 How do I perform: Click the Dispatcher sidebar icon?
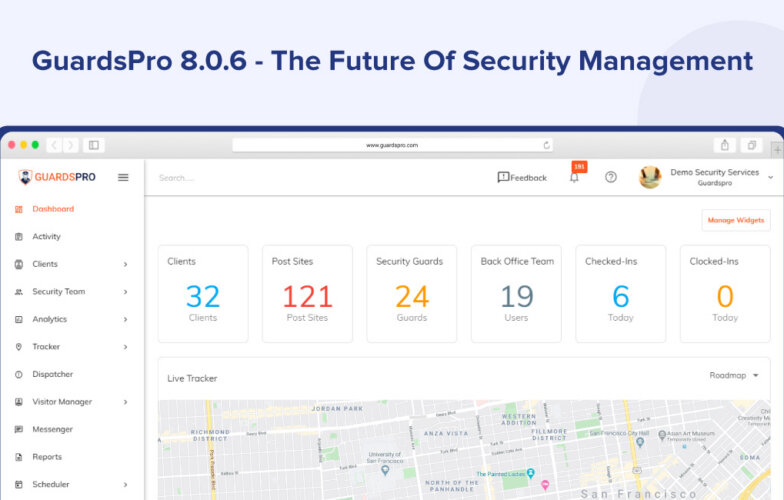[18, 374]
